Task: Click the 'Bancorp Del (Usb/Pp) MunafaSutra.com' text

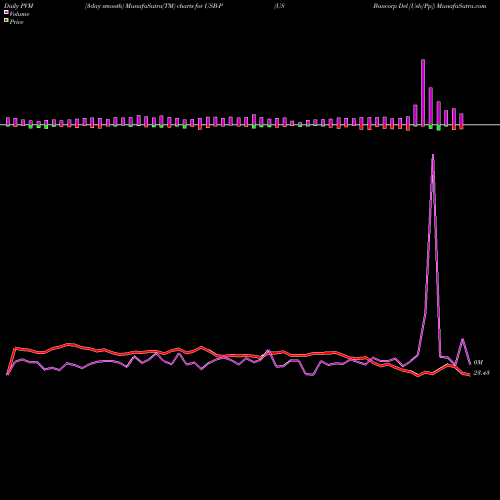Action: 430,6
